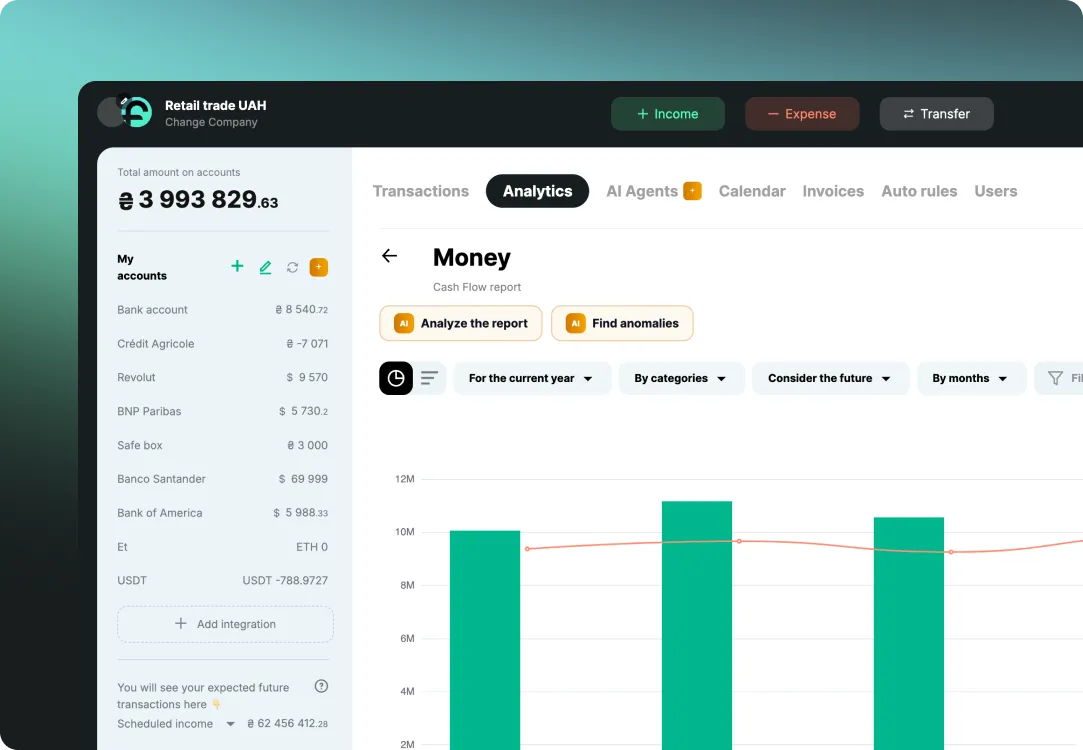Click the Income button
This screenshot has height=750, width=1083.
coord(668,114)
